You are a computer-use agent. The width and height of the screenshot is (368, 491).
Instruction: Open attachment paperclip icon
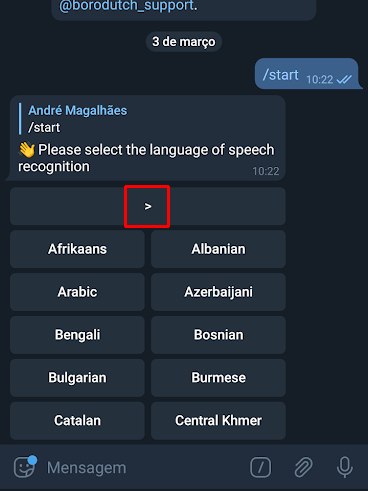(303, 467)
